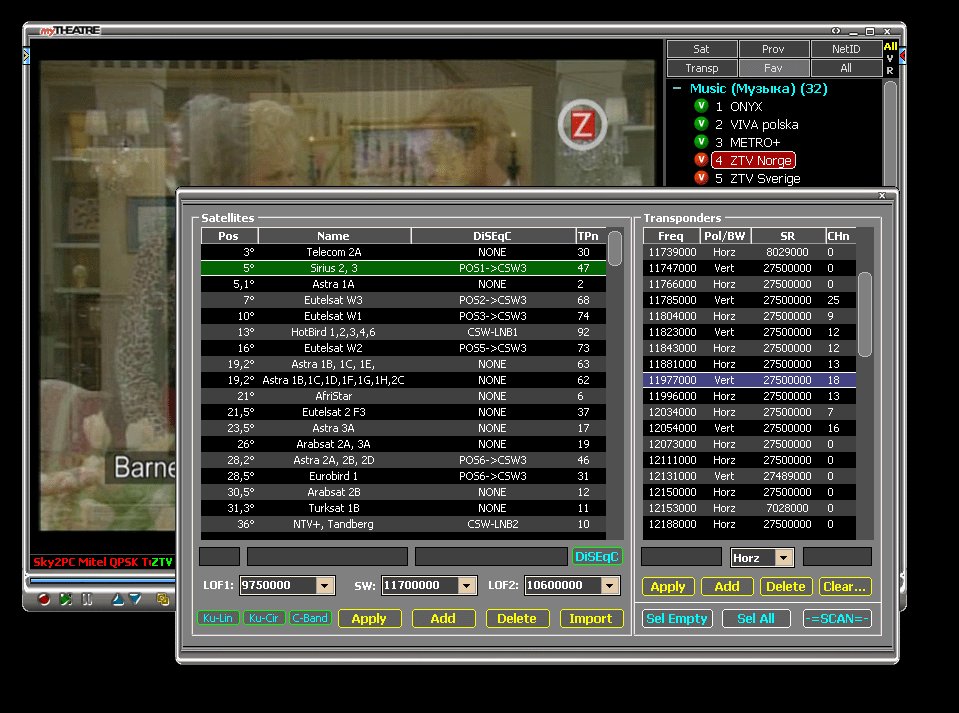Click the red V icon next to ZTV Norge

[702, 160]
